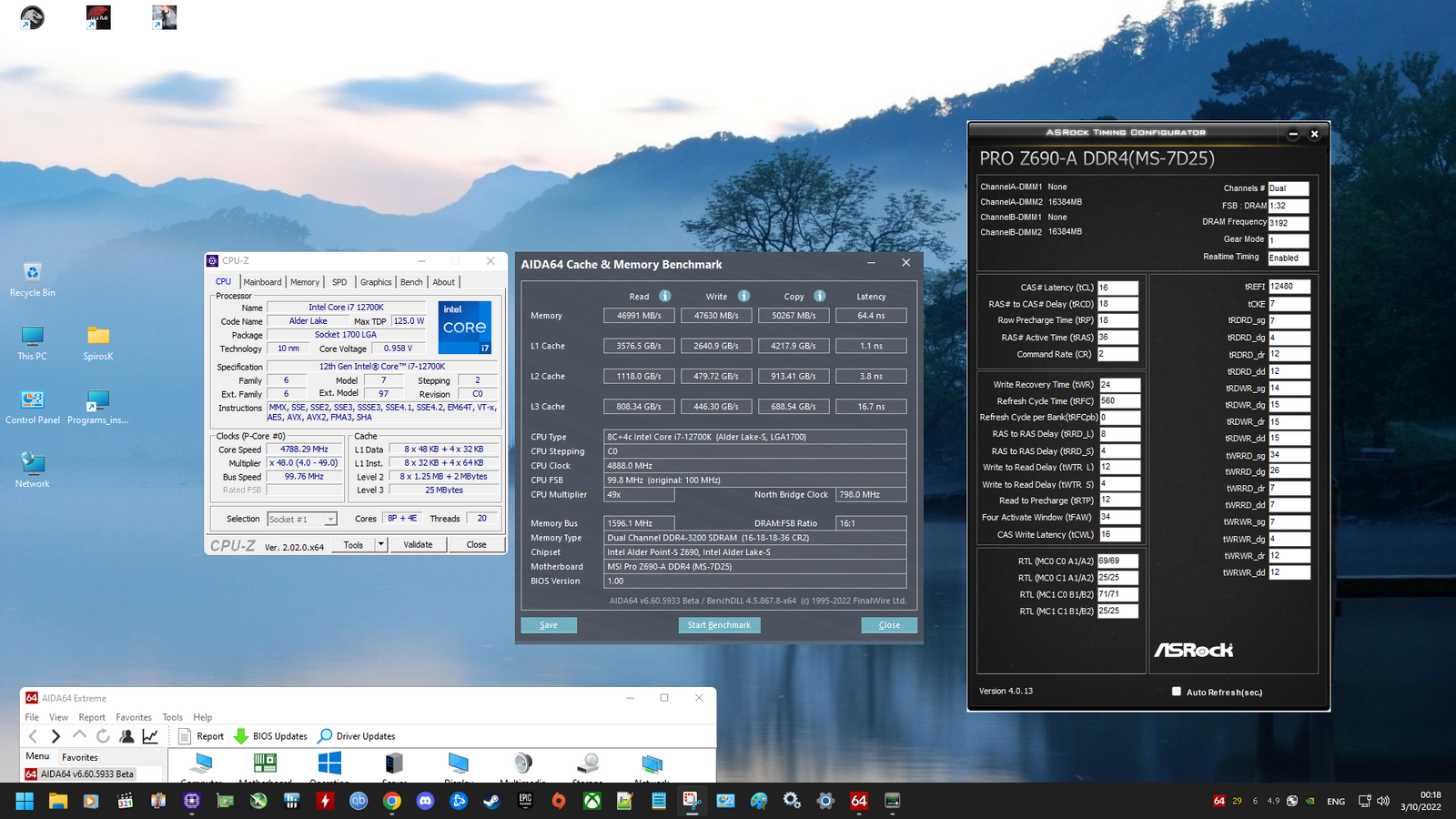Image resolution: width=1456 pixels, height=819 pixels.
Task: Click the Xbox icon on the taskbar
Action: point(591,801)
